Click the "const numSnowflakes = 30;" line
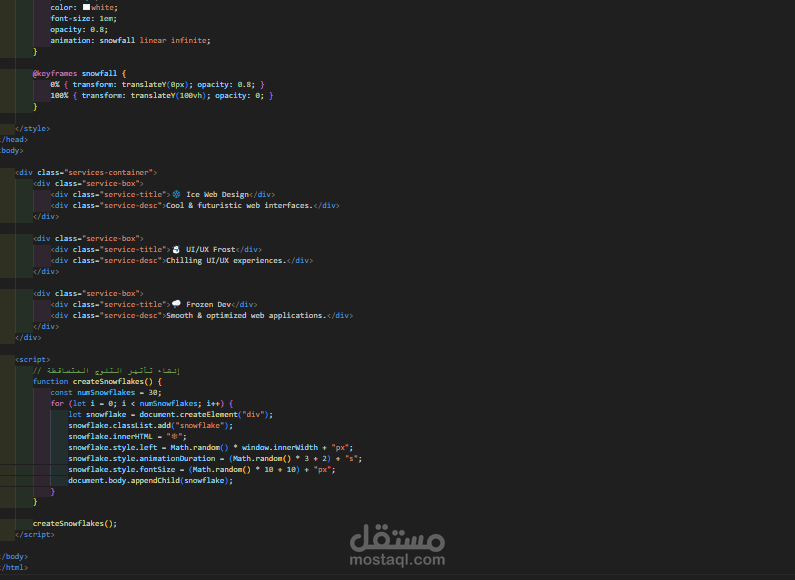This screenshot has height=580, width=795. point(106,392)
